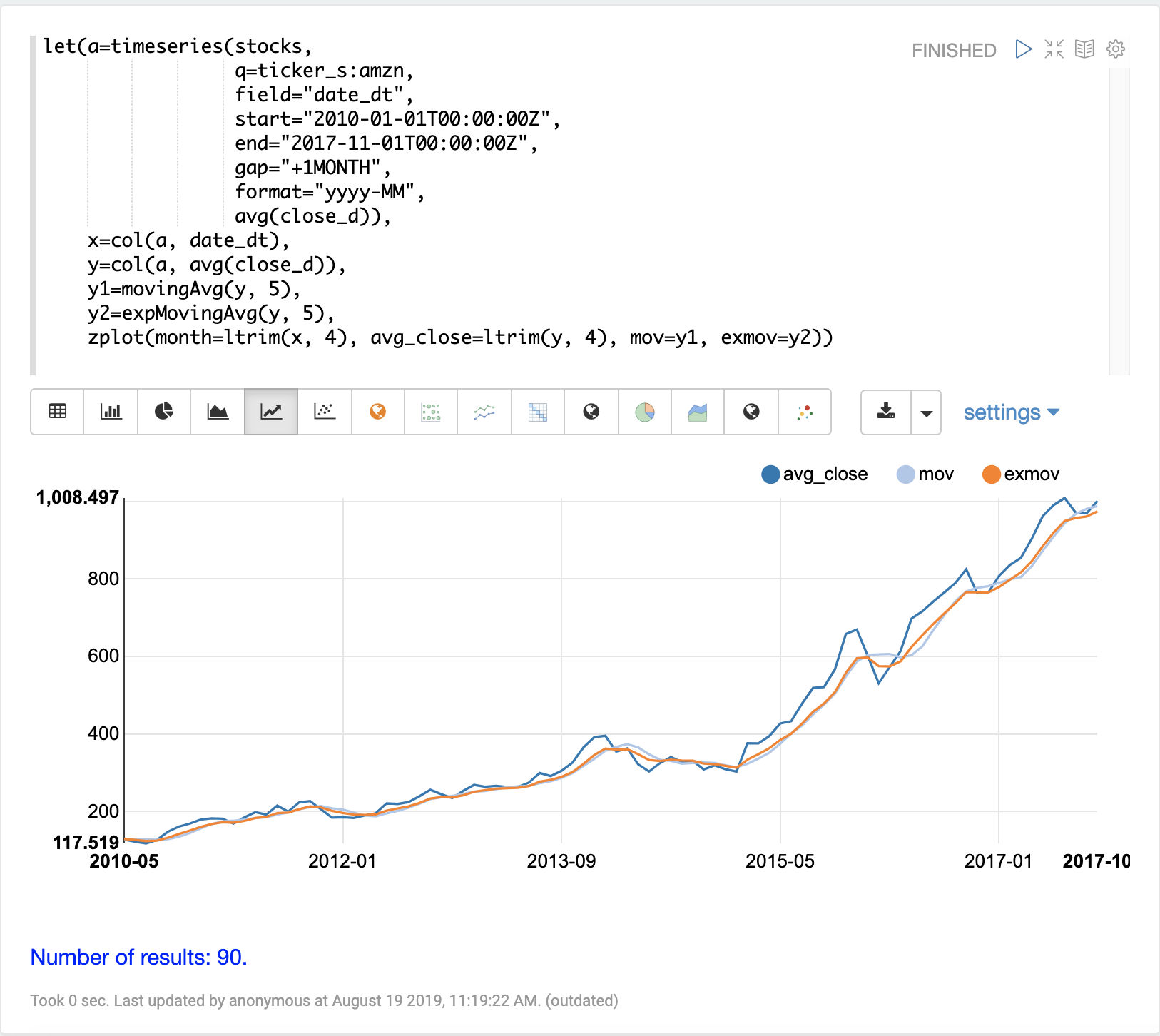This screenshot has width=1160, height=1036.
Task: Open the paragraph gear settings menu
Action: (1115, 49)
